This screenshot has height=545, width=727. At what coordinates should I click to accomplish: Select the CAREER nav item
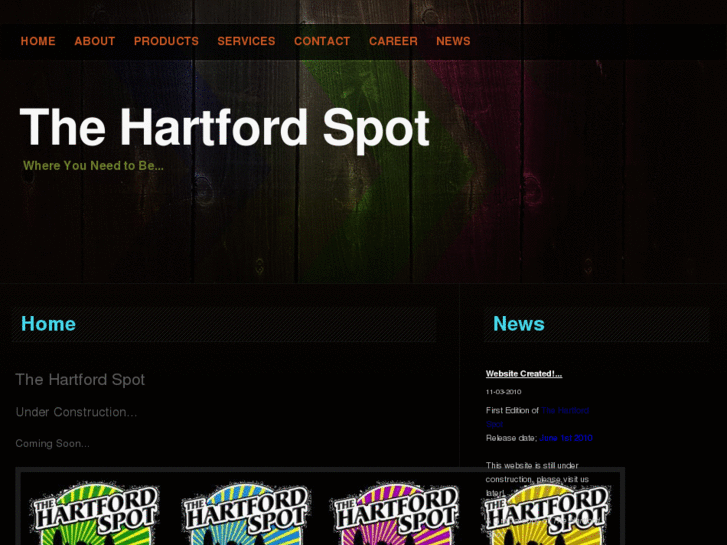(x=393, y=41)
